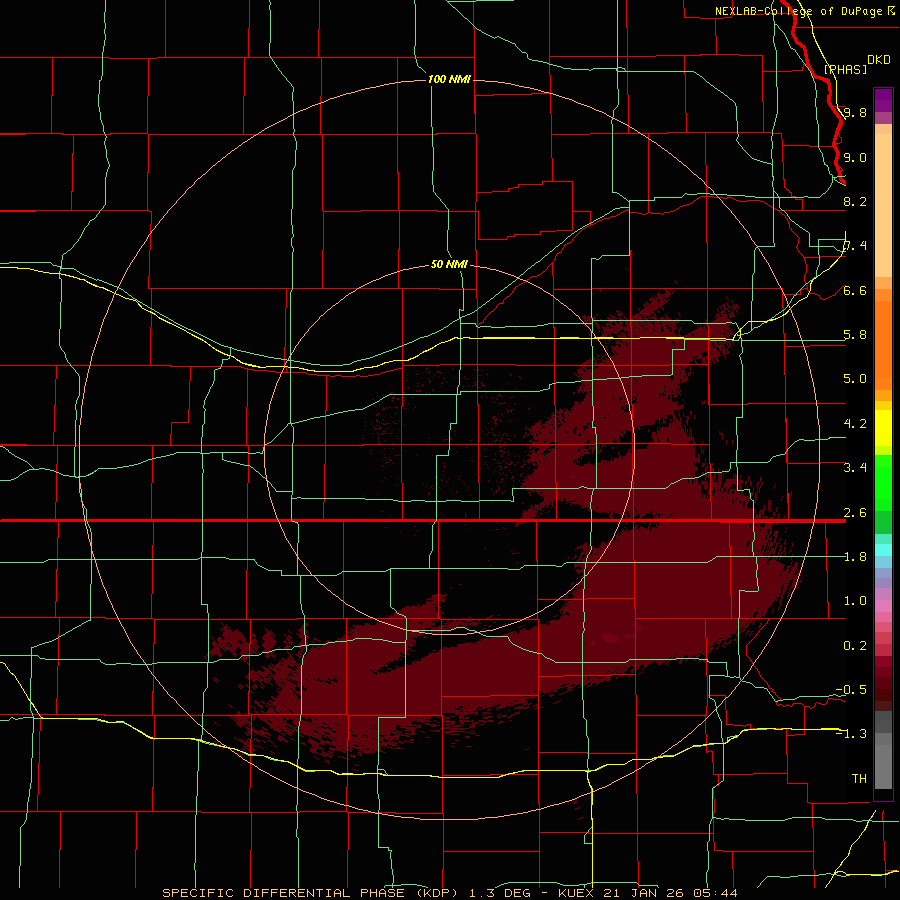Screen dimensions: 900x900
Task: Click the bright yellow segment of color bar
Action: click(883, 428)
